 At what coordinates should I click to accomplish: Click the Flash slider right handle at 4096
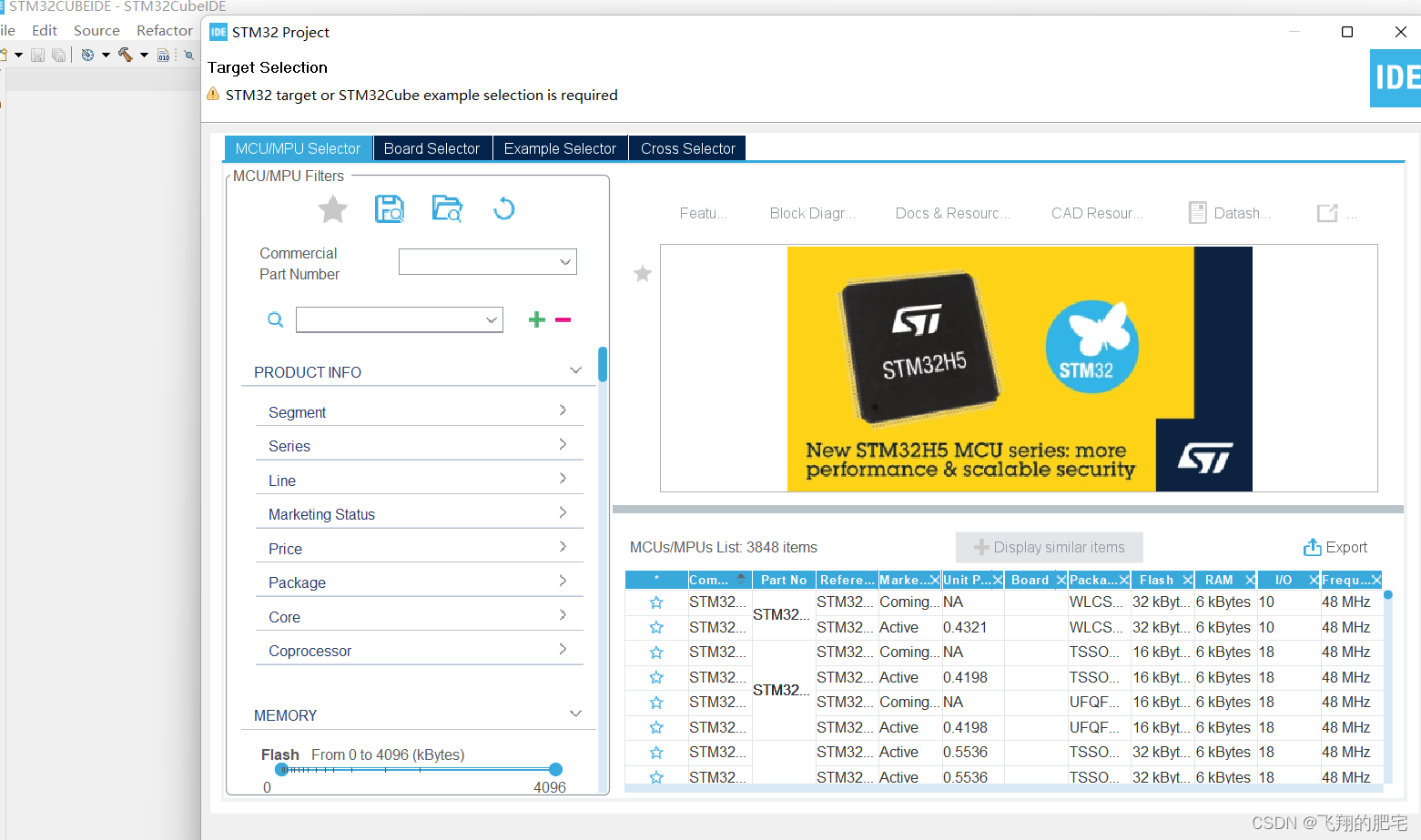tap(556, 770)
